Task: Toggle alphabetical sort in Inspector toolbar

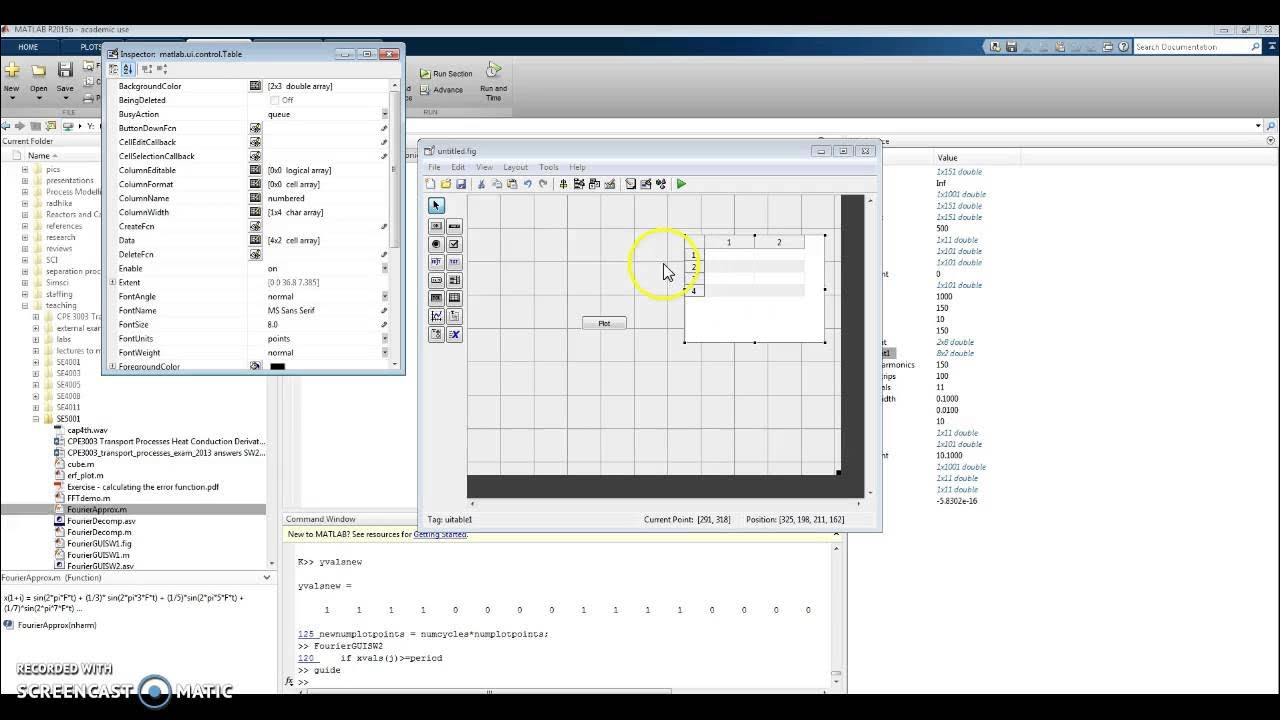Action: (x=128, y=69)
